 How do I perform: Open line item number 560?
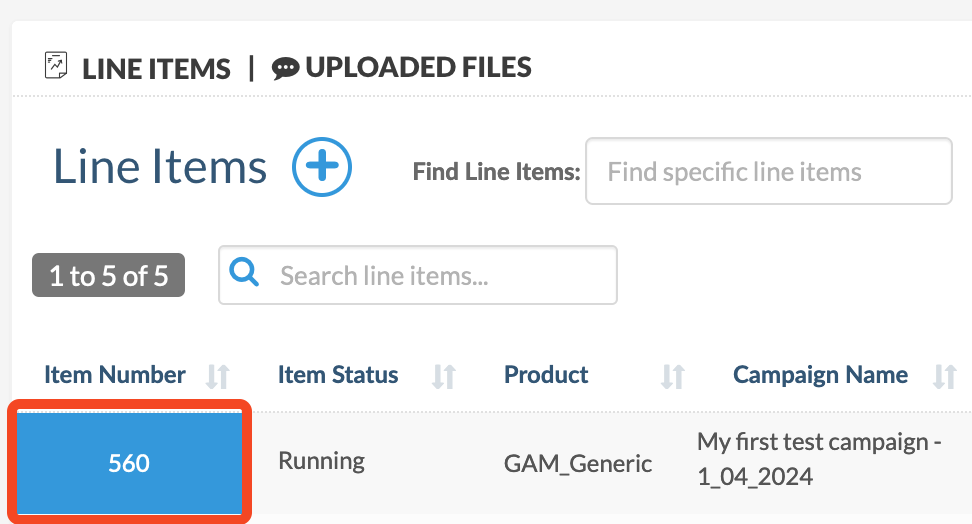click(x=129, y=463)
